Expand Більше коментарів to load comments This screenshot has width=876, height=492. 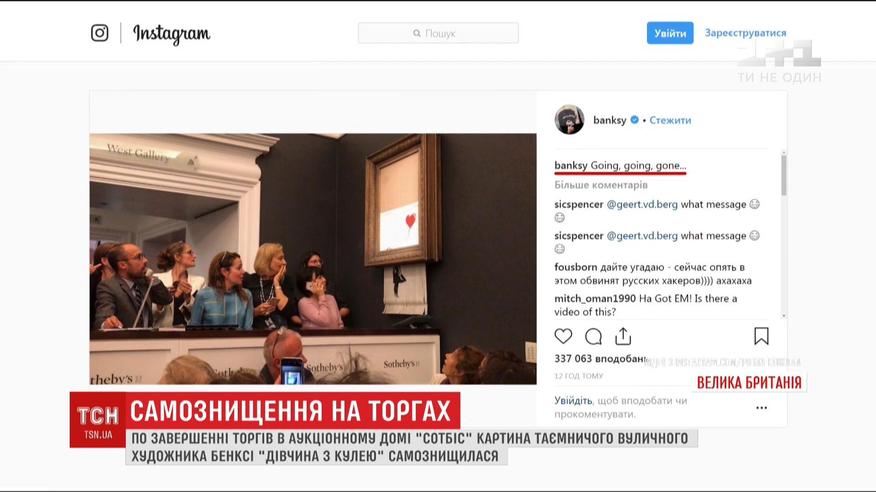pos(601,184)
